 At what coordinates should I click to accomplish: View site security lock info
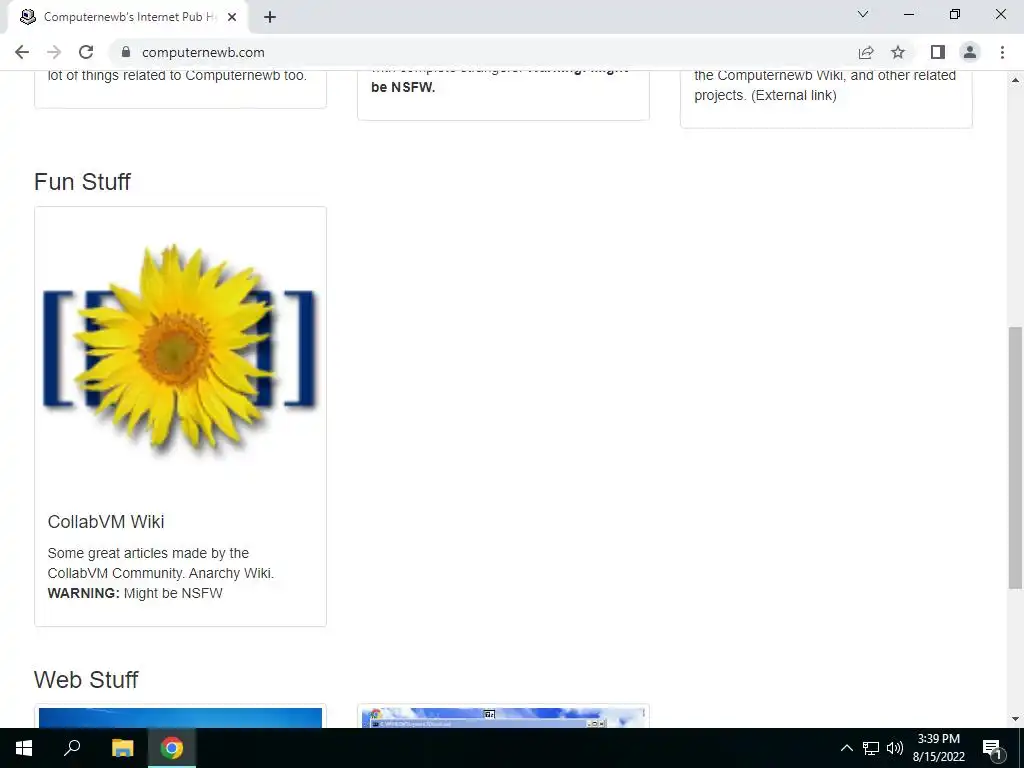[126, 52]
